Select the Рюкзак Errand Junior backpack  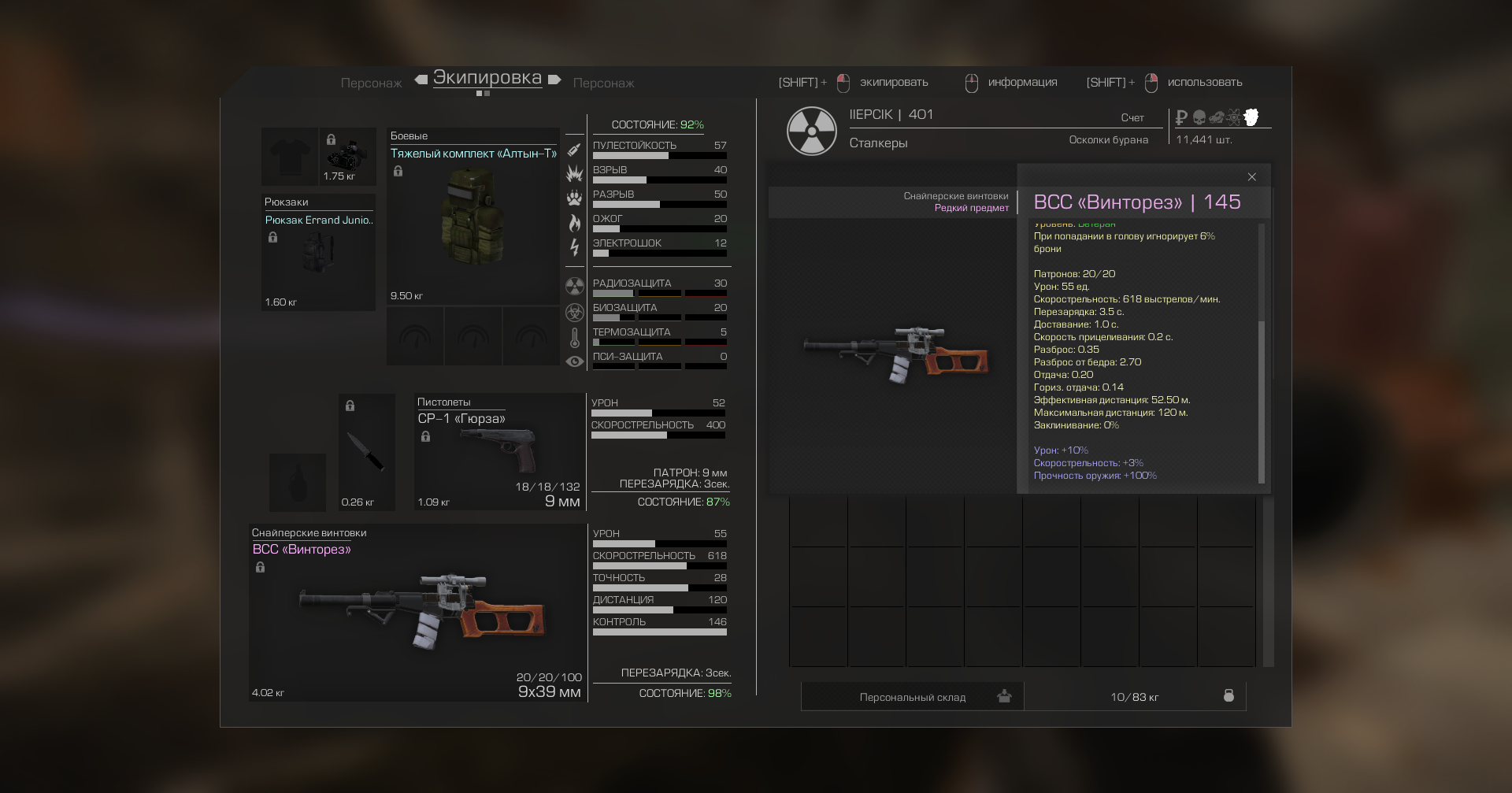coord(318,253)
